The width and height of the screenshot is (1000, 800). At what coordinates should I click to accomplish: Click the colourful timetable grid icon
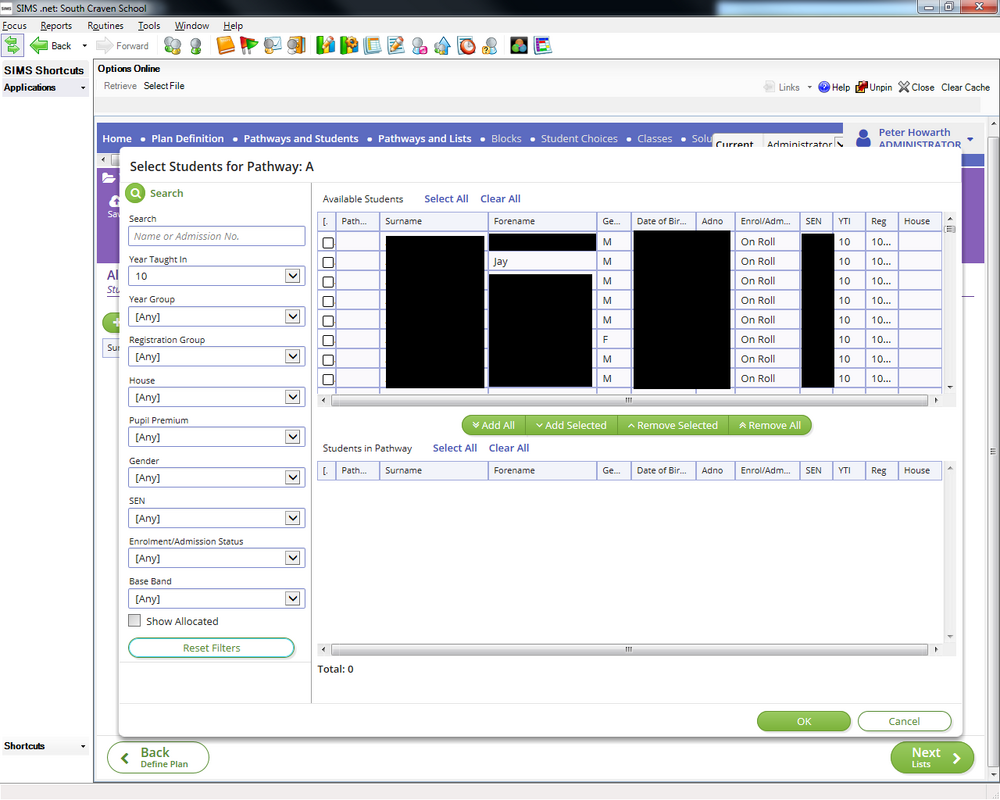click(x=543, y=46)
